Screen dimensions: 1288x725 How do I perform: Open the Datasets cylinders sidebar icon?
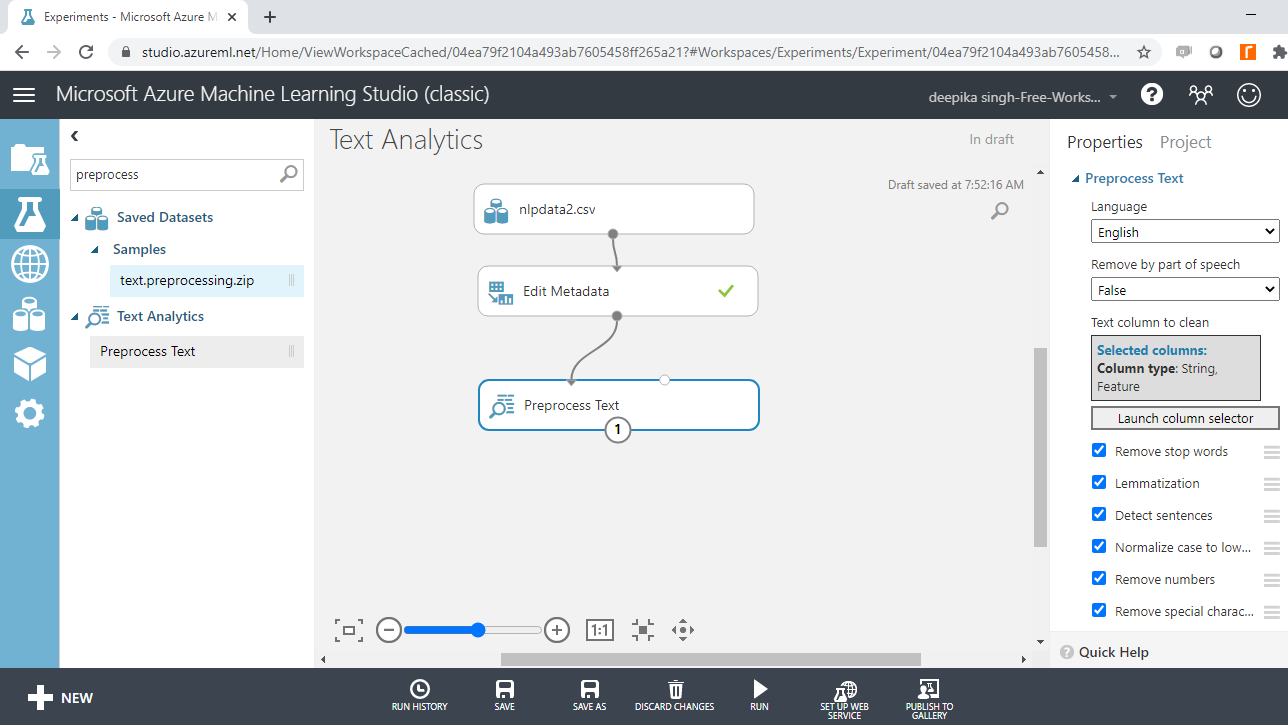pyautogui.click(x=29, y=314)
